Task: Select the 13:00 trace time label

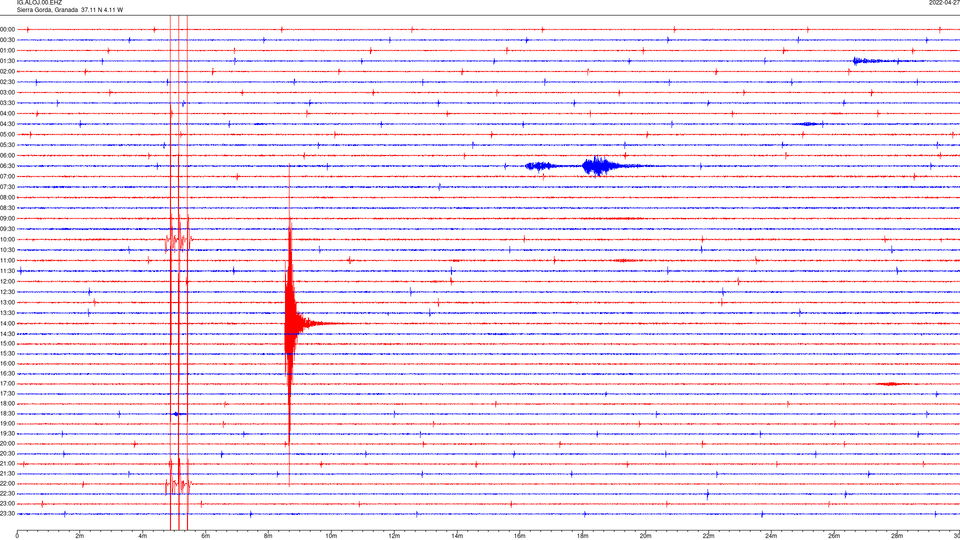Action: (x=8, y=302)
